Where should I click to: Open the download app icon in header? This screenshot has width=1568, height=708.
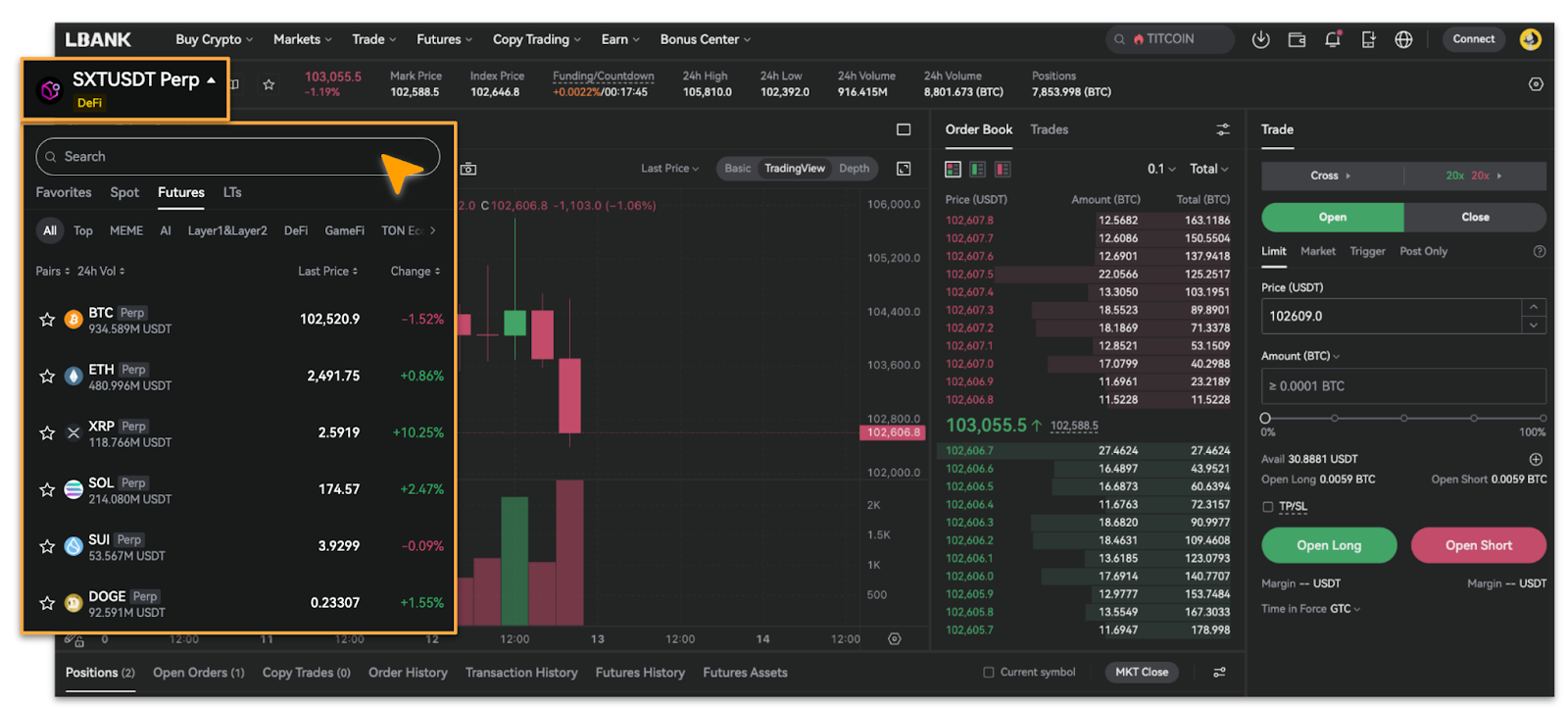[x=1260, y=39]
